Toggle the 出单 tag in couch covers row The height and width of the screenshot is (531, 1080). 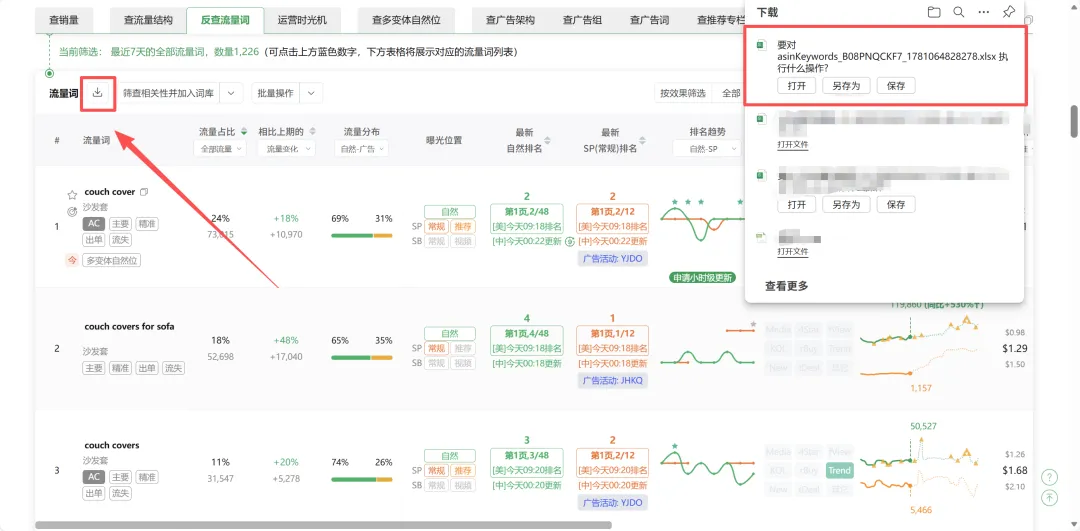94,493
